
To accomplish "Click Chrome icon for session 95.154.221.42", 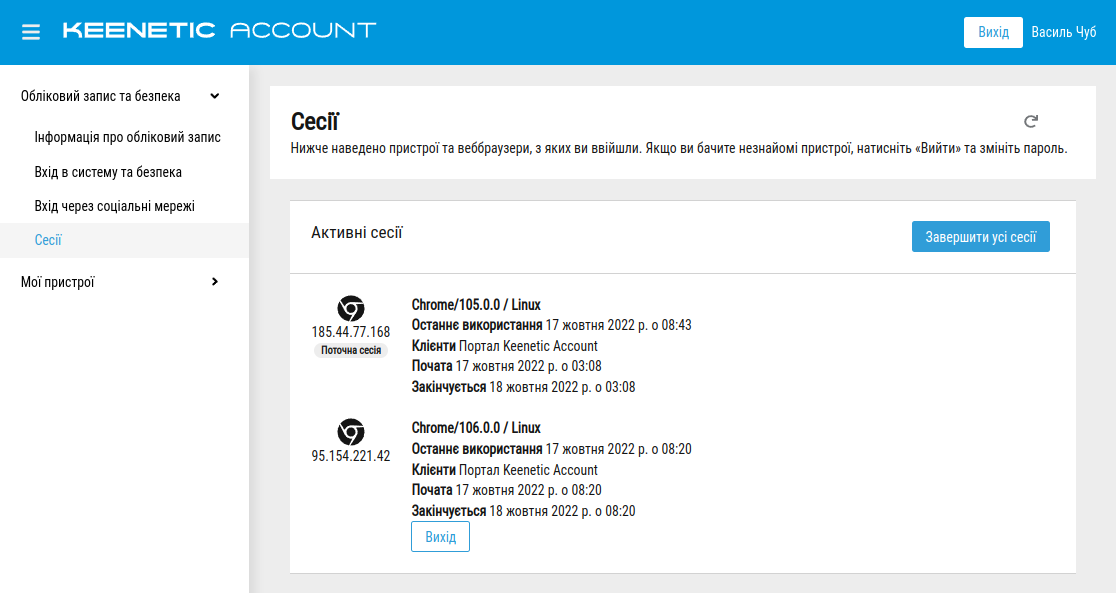I will click(350, 432).
